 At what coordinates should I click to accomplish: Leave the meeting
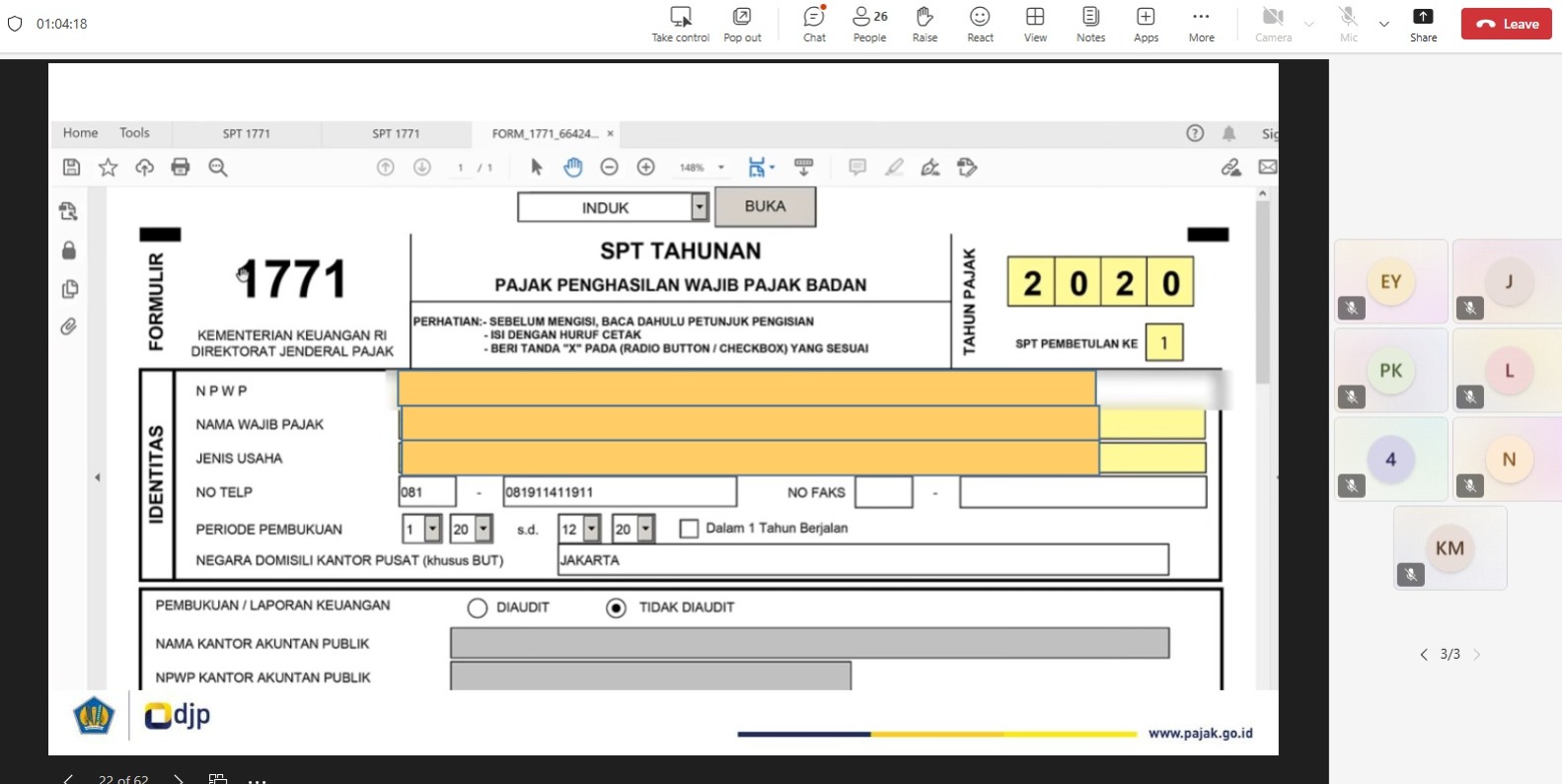1507,24
